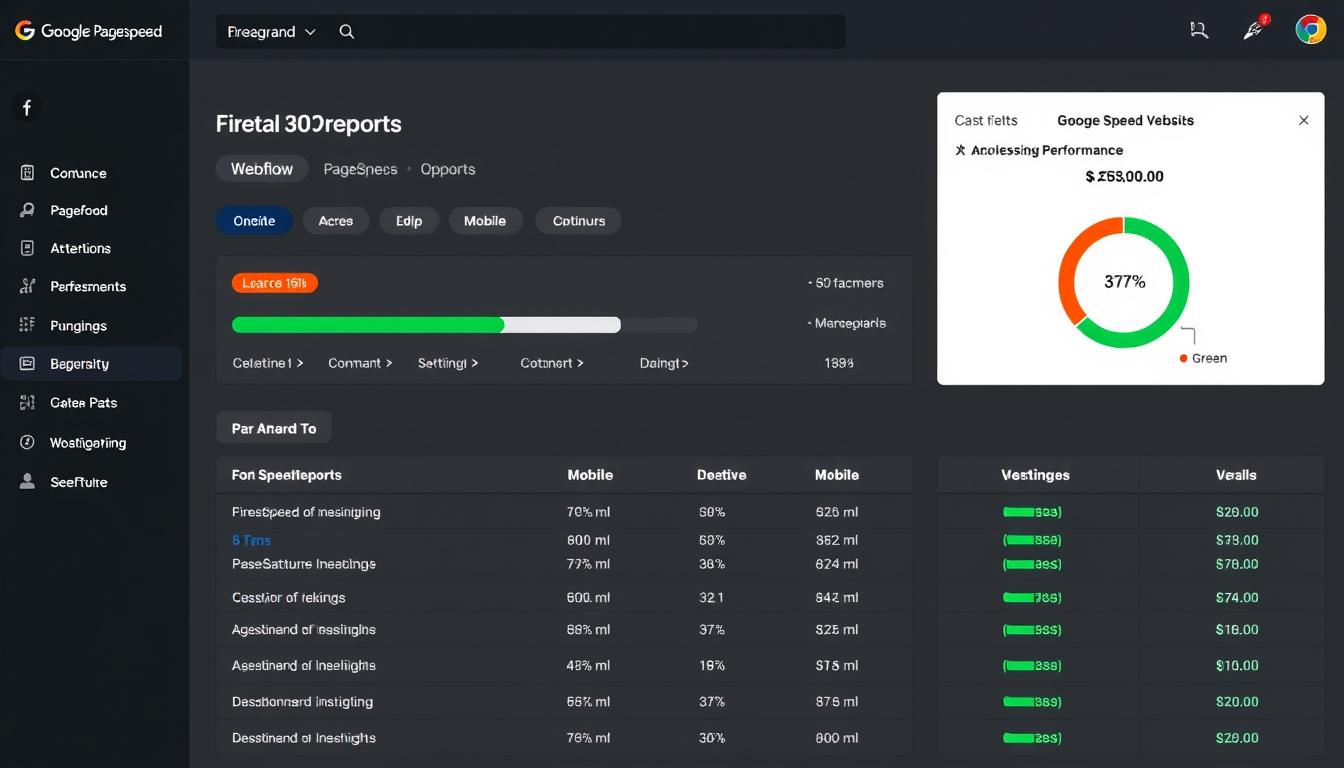Click the orange Green legend dot
Screen dimensions: 1344x768
coord(1184,358)
